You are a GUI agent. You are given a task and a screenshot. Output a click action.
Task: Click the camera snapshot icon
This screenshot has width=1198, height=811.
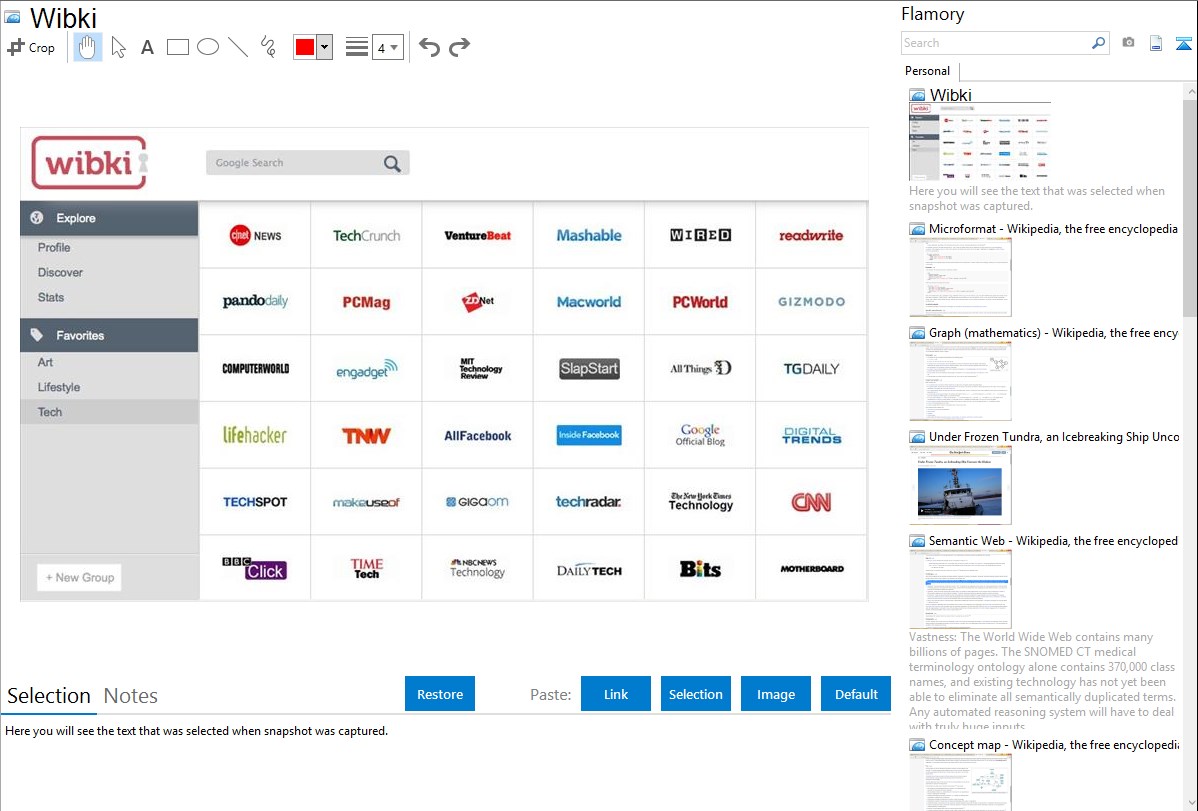tap(1128, 43)
